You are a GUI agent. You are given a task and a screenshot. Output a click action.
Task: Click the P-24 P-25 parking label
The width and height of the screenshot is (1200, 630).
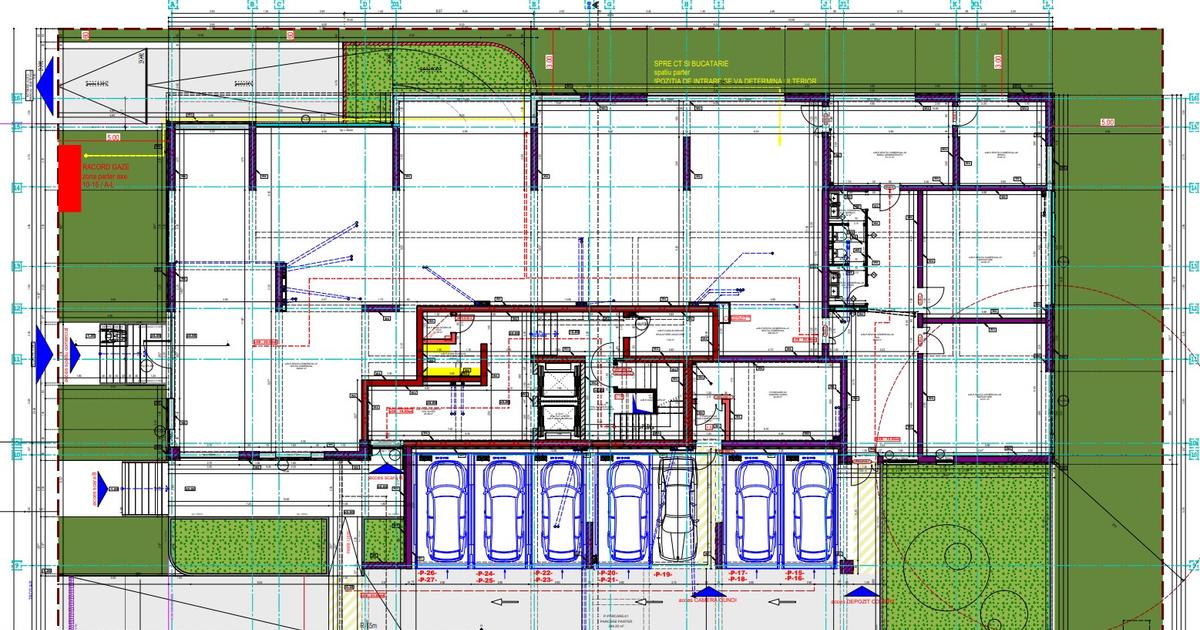click(487, 577)
